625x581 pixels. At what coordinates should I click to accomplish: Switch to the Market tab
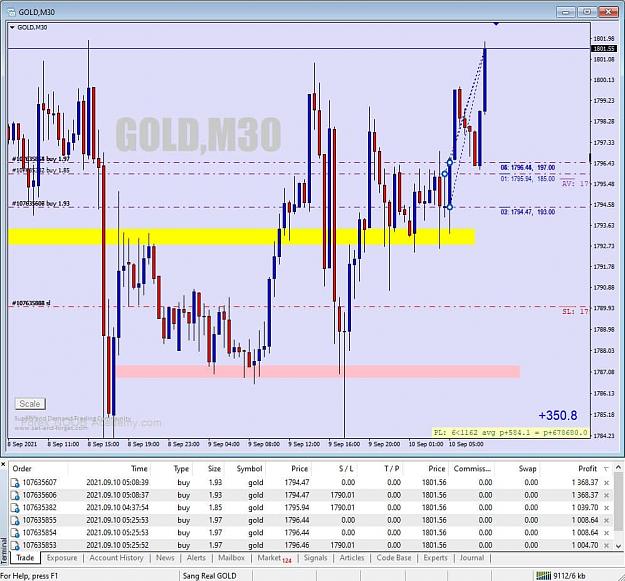click(274, 558)
